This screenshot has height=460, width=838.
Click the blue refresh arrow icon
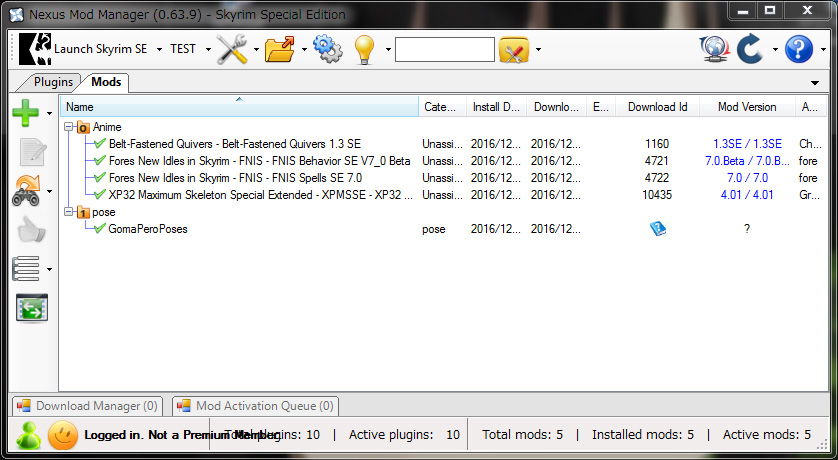coord(750,49)
